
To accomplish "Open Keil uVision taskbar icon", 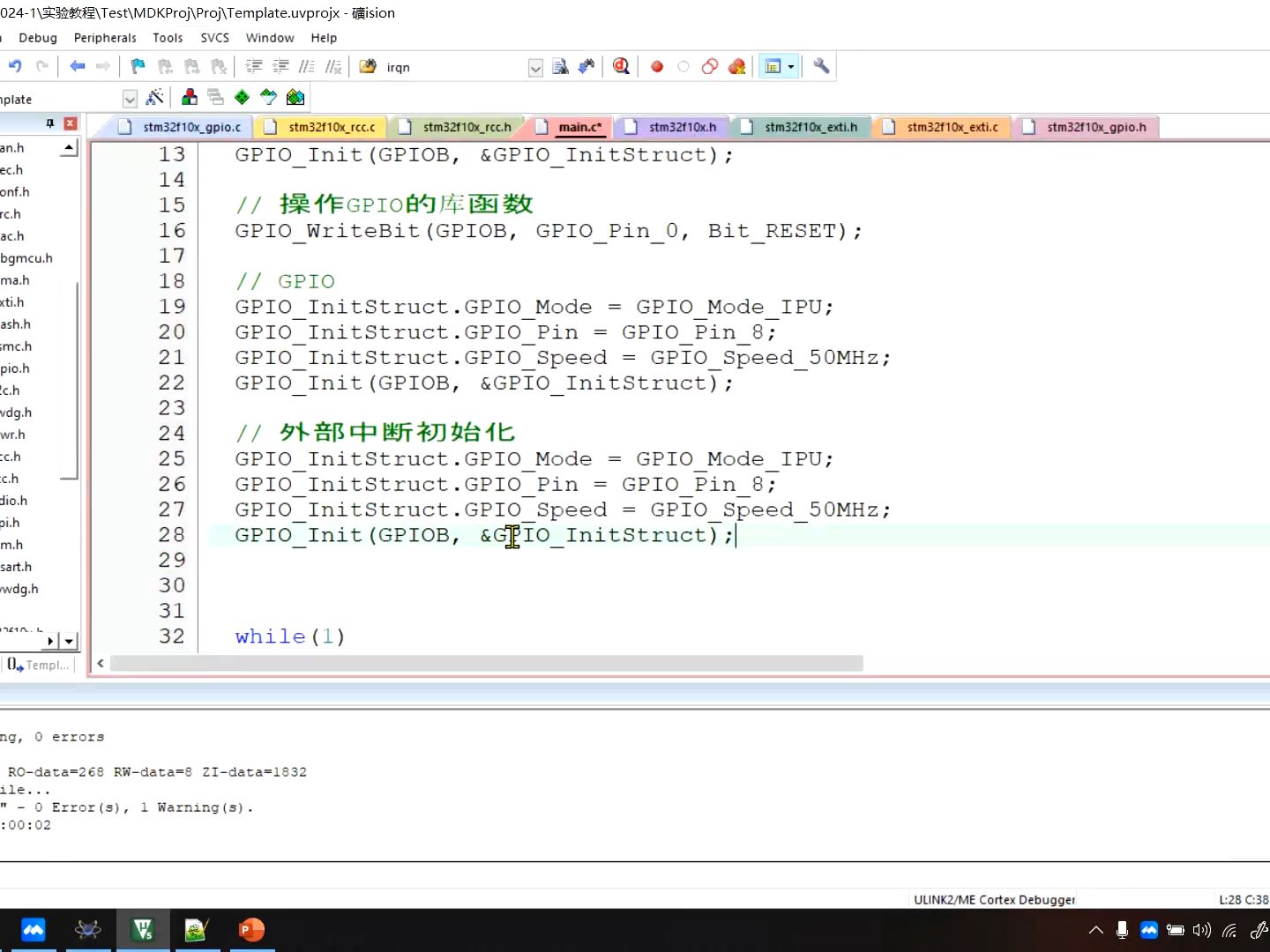I will (x=142, y=930).
